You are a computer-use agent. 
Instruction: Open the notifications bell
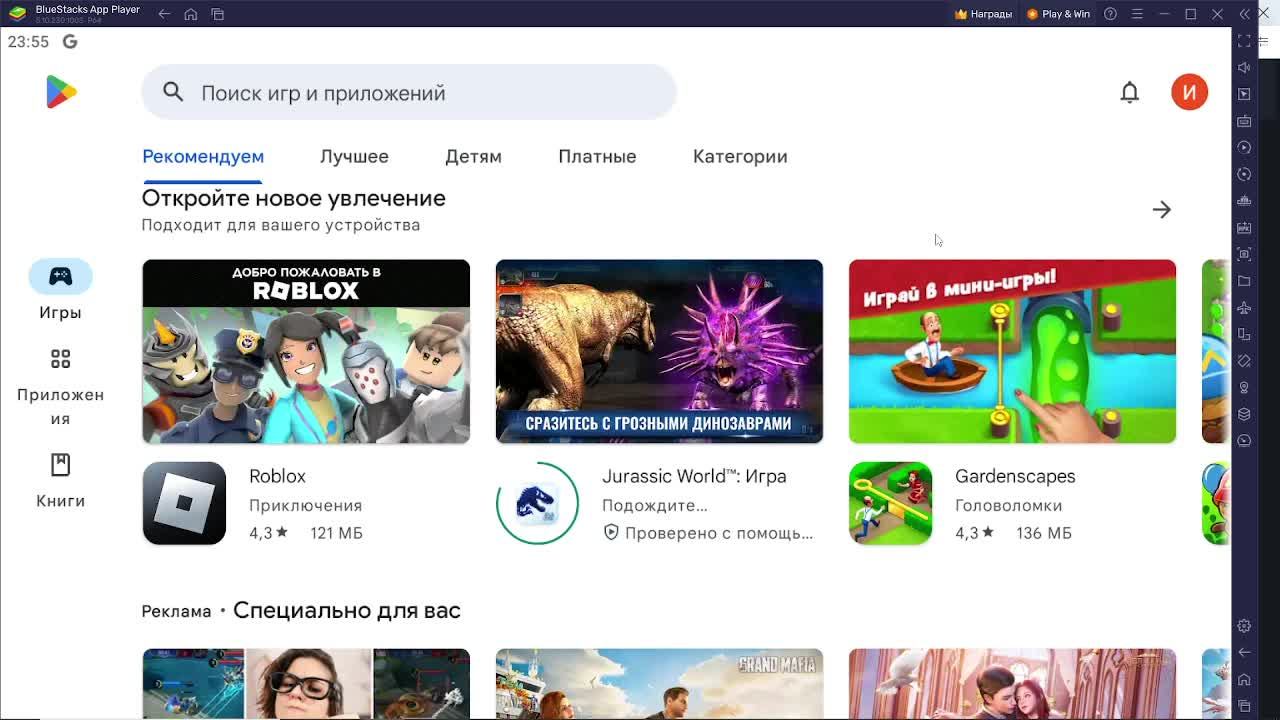tap(1129, 92)
